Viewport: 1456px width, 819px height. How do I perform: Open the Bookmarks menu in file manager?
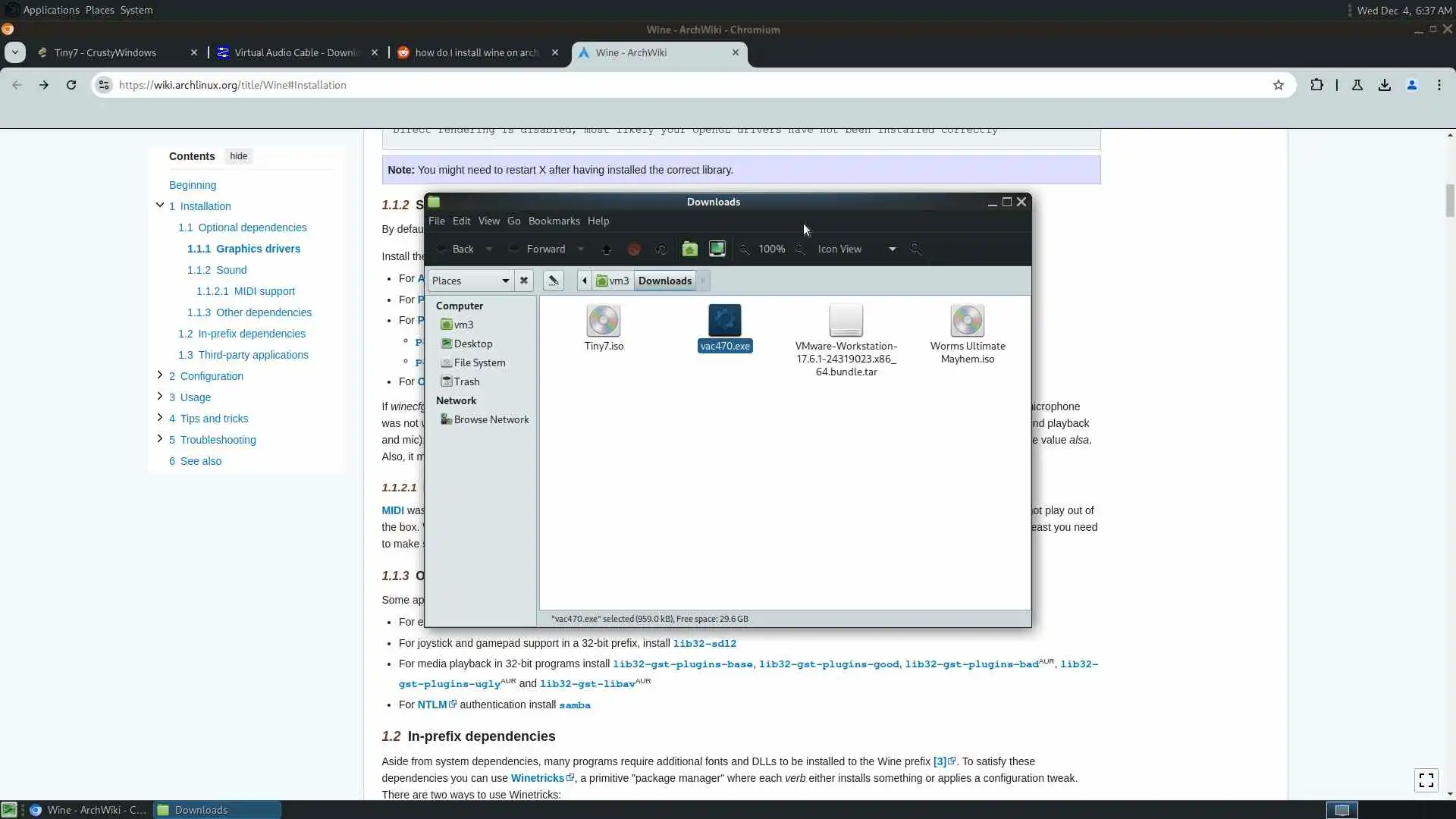coord(554,221)
